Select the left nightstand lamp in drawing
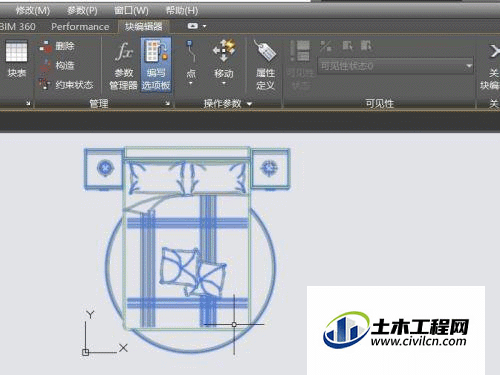The height and width of the screenshot is (375, 500). pos(105,168)
